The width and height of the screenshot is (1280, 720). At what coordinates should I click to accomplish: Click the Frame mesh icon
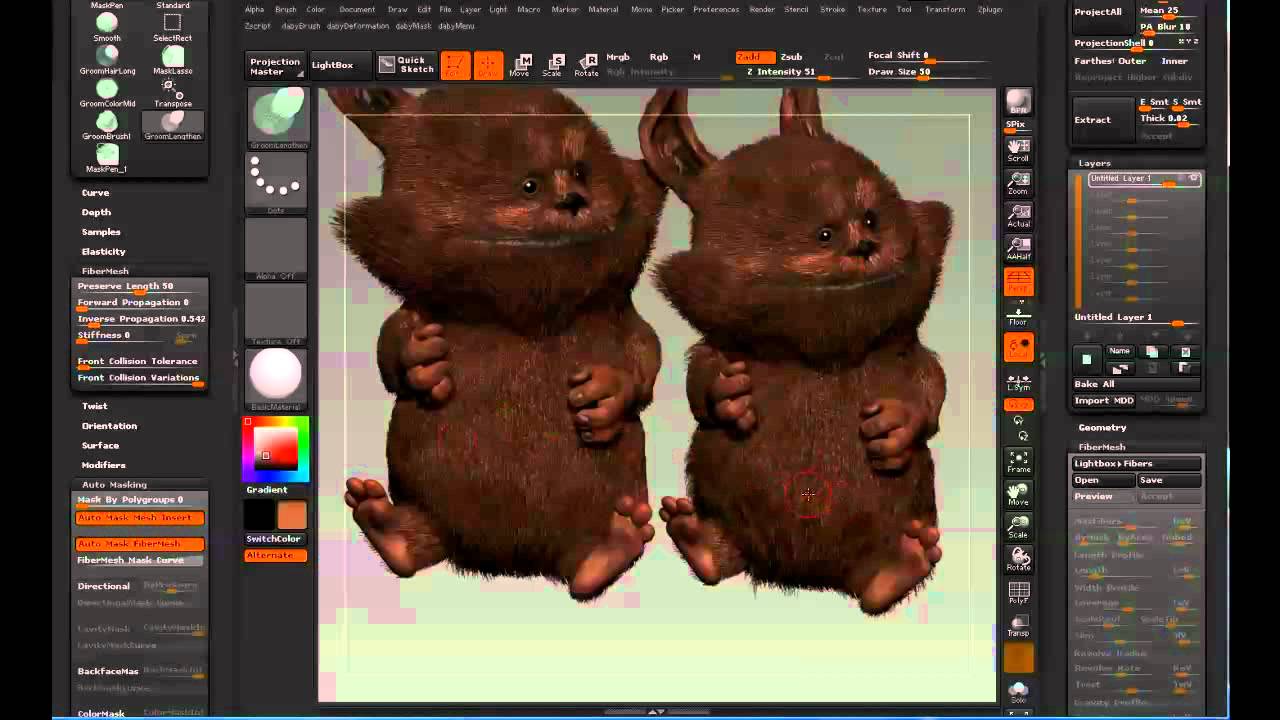click(x=1018, y=461)
